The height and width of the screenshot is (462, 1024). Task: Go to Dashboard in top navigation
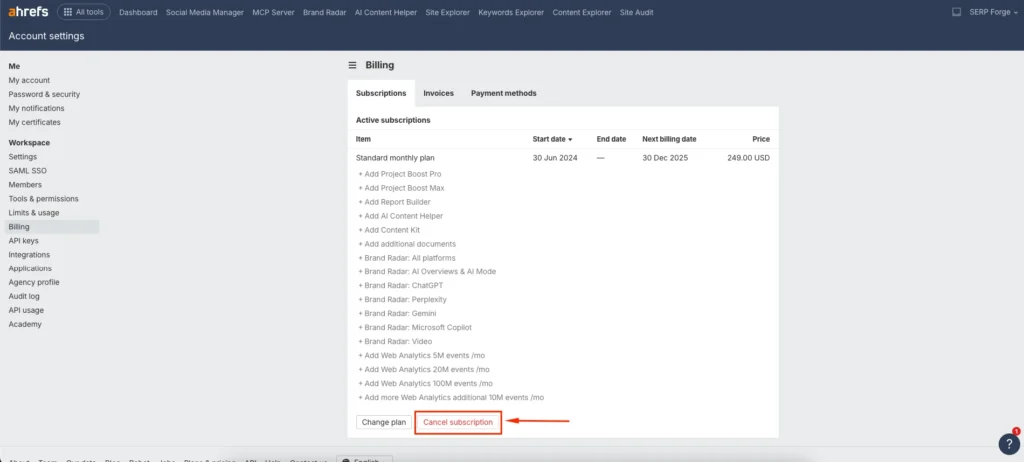point(138,12)
